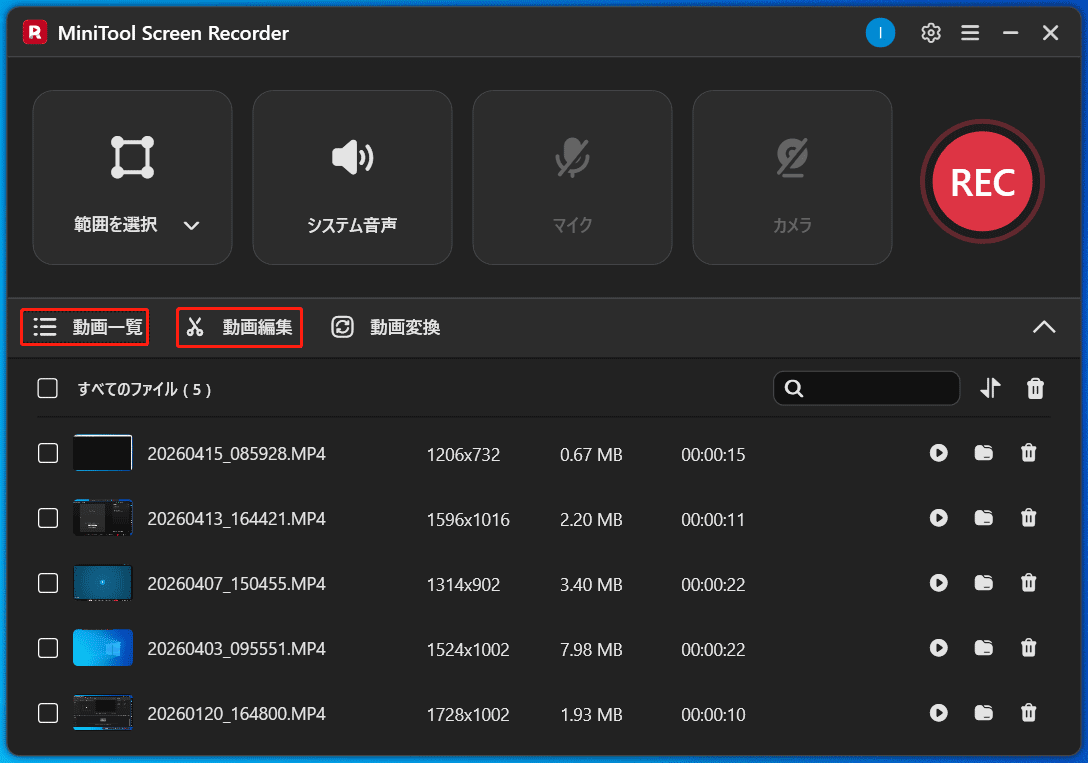Delete 20260403_095551.MP4 with trash icon
This screenshot has width=1088, height=763.
1029,648
